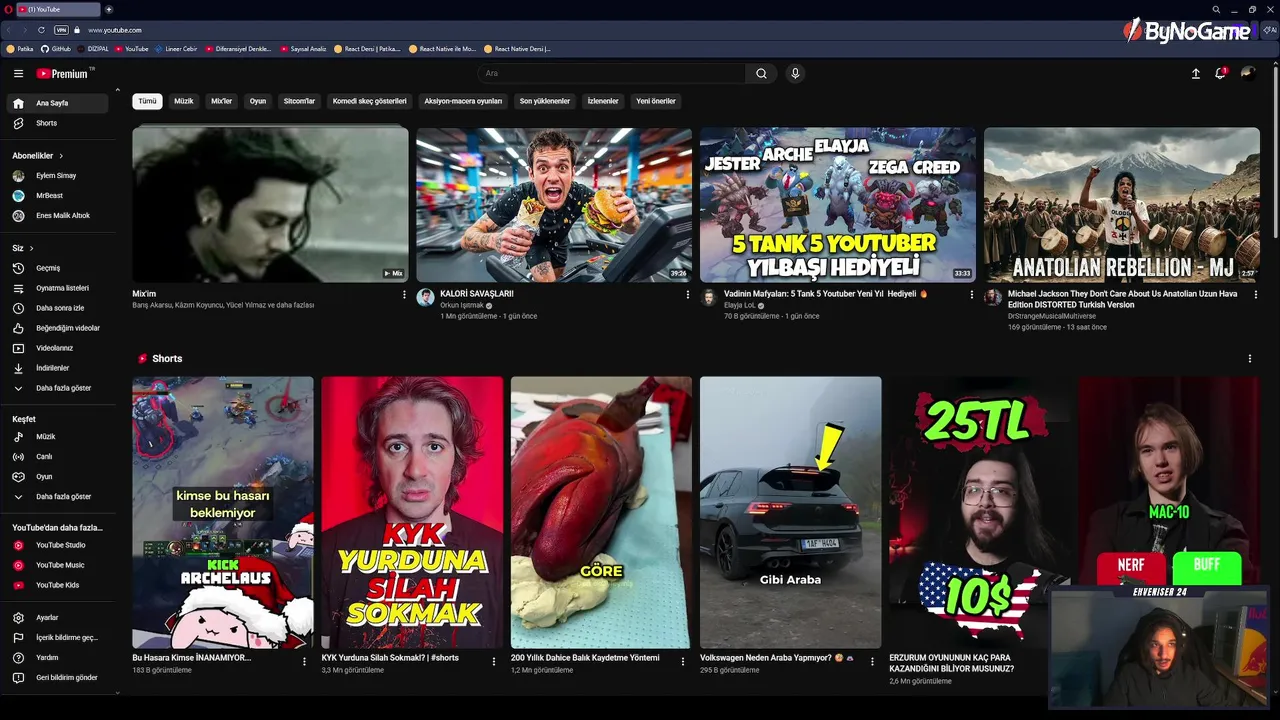Viewport: 1280px width, 720px height.
Task: Open new browser tab
Action: (x=109, y=9)
